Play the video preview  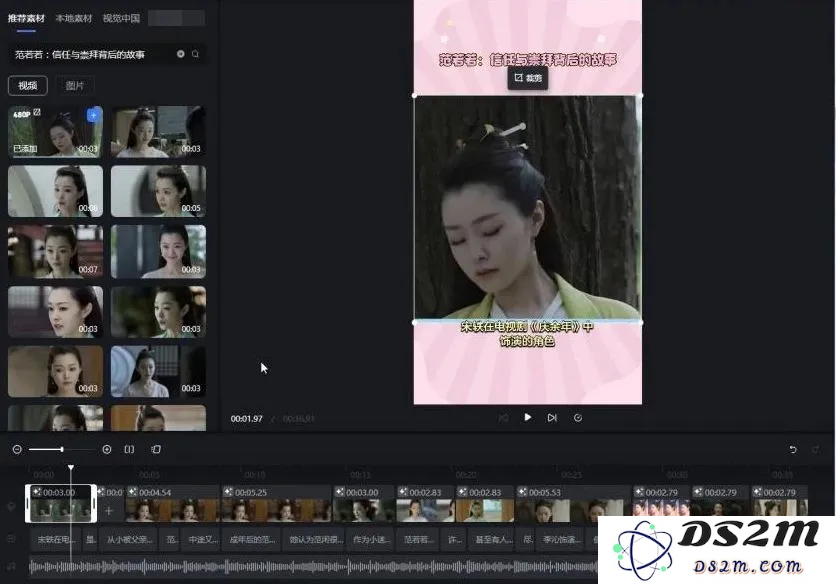pyautogui.click(x=527, y=417)
